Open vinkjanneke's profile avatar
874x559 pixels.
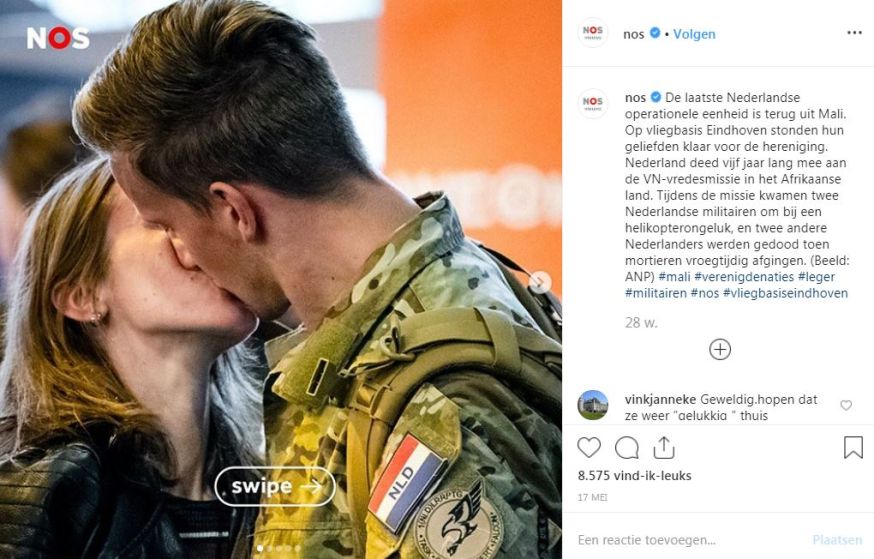[593, 405]
